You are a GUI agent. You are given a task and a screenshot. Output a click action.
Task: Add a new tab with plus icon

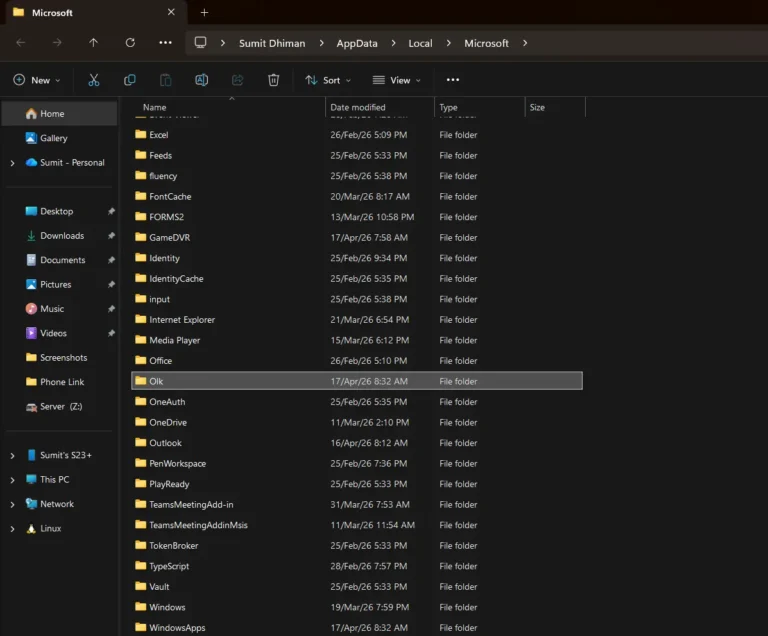coord(204,12)
